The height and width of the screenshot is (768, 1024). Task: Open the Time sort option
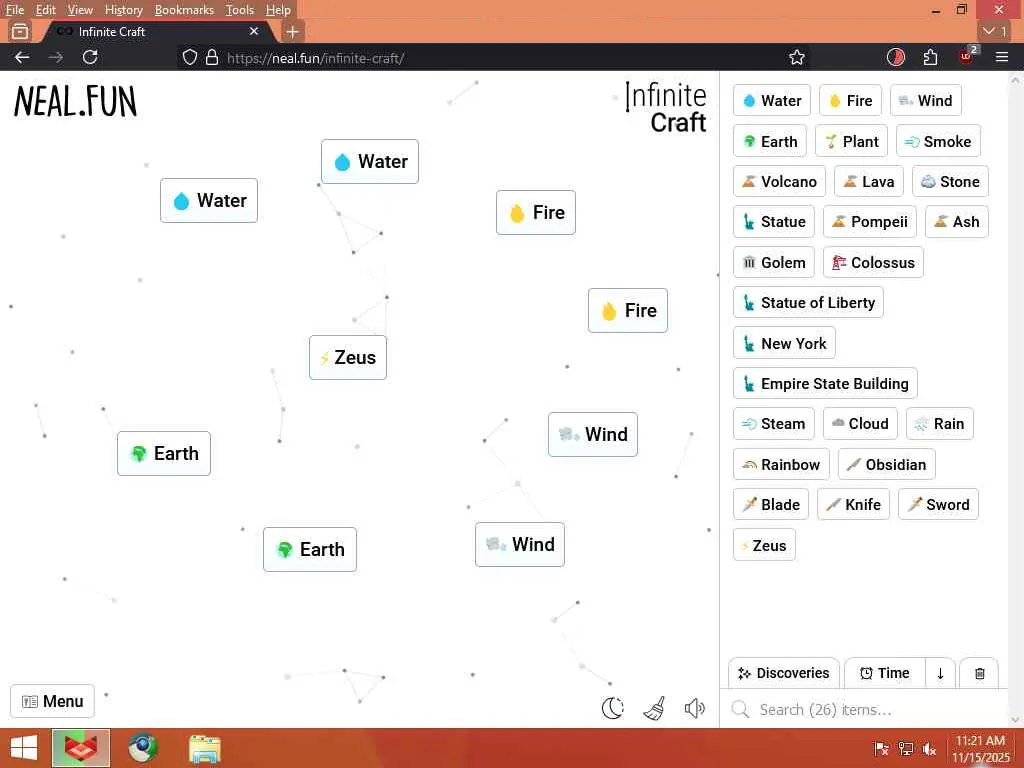885,673
